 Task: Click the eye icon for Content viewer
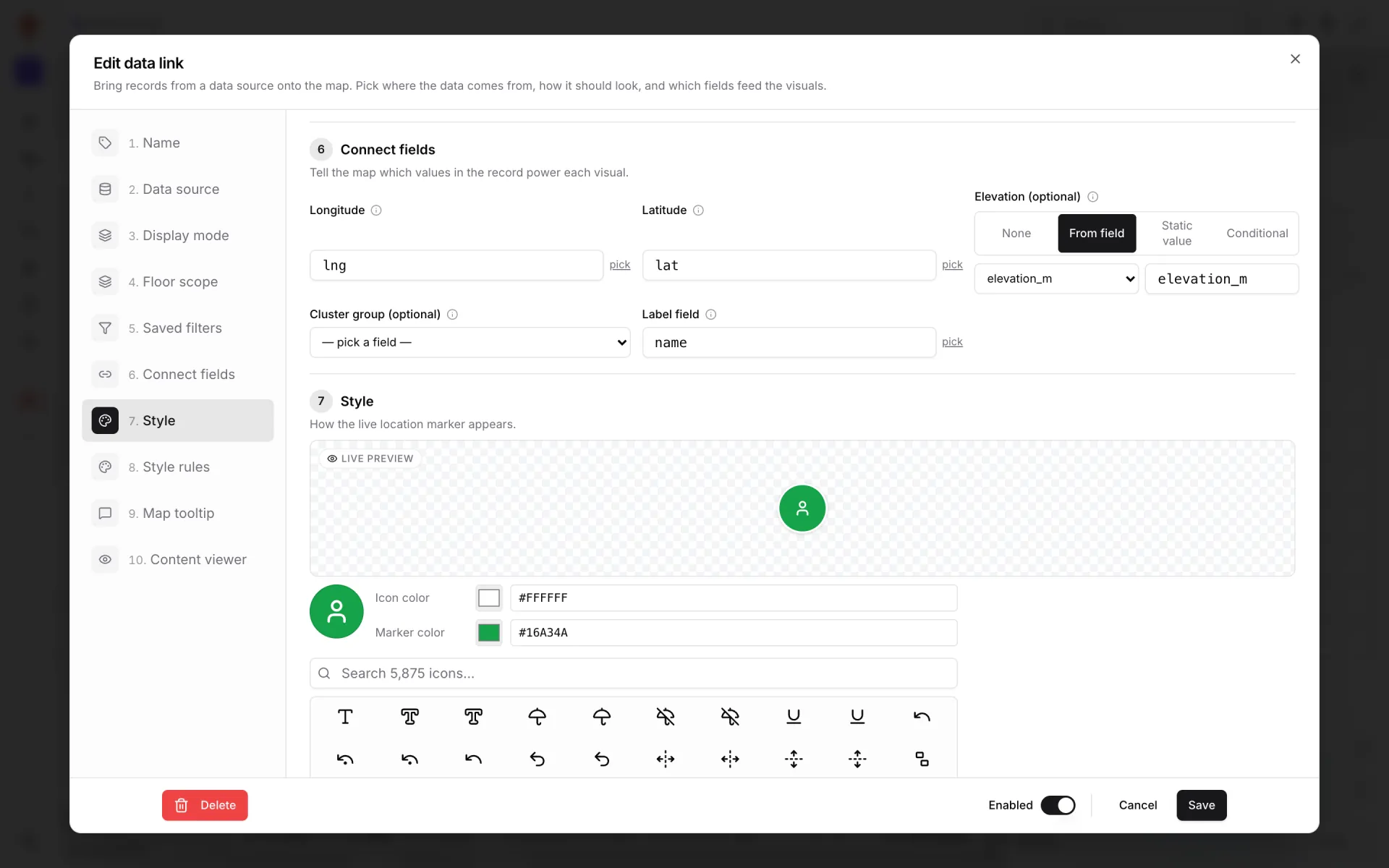click(x=105, y=559)
